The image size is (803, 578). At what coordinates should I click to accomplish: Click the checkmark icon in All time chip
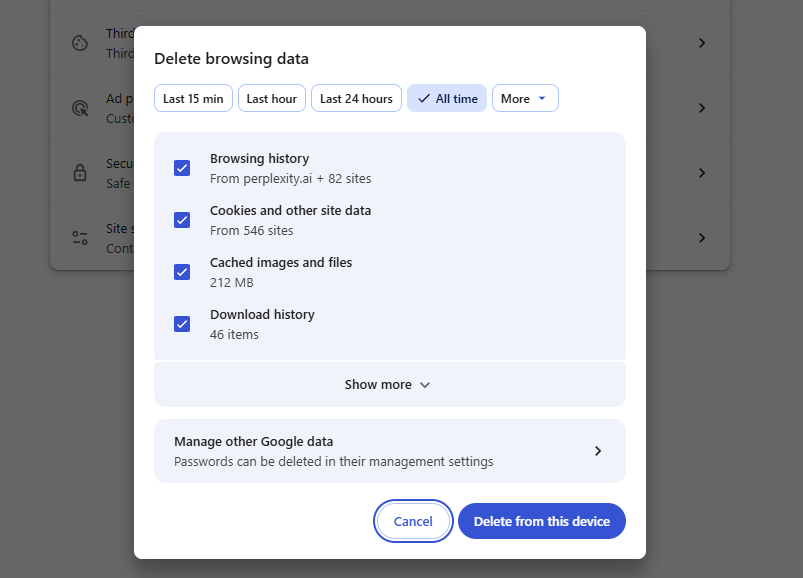point(424,98)
